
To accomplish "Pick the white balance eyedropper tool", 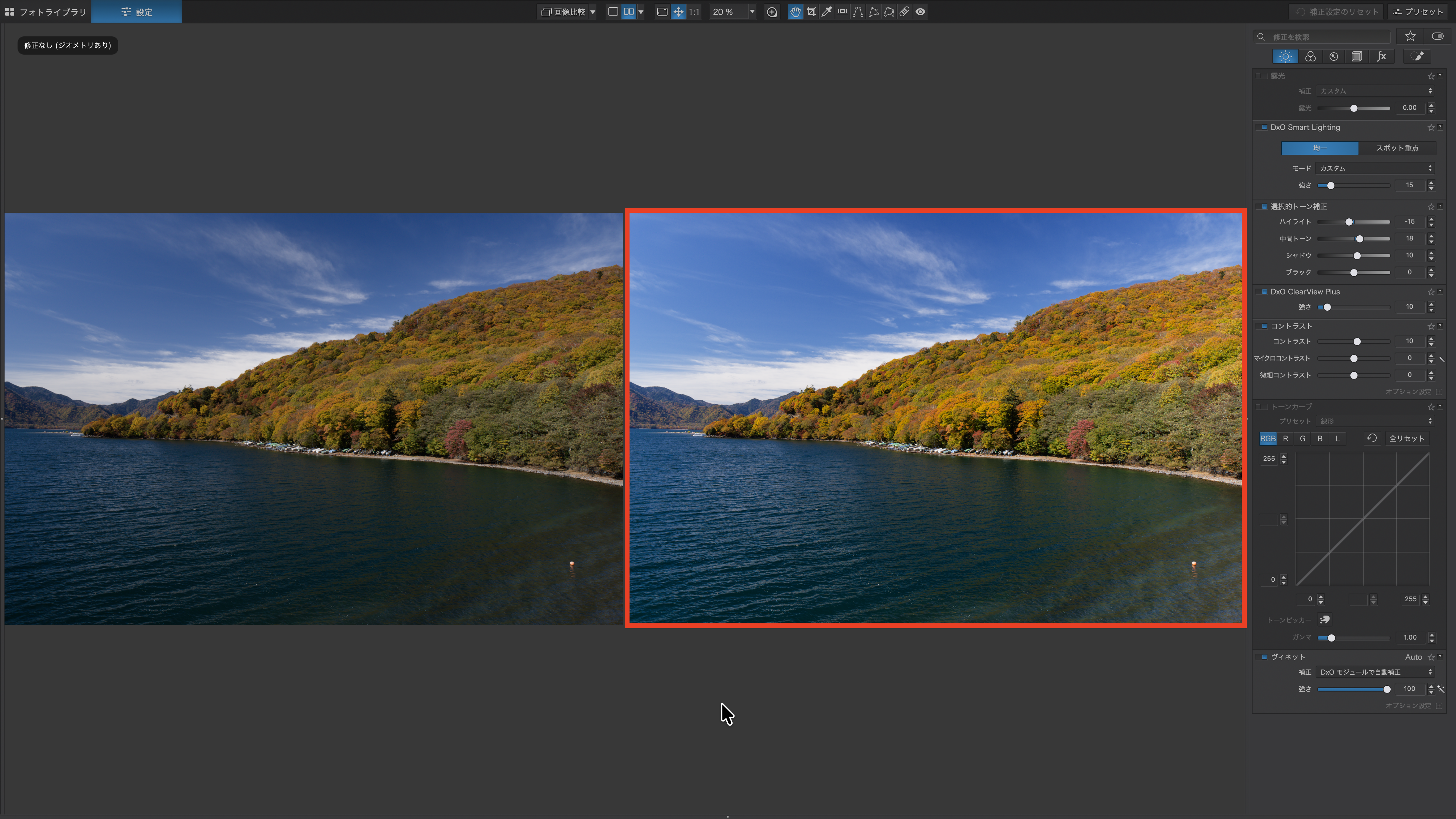I will tap(826, 12).
